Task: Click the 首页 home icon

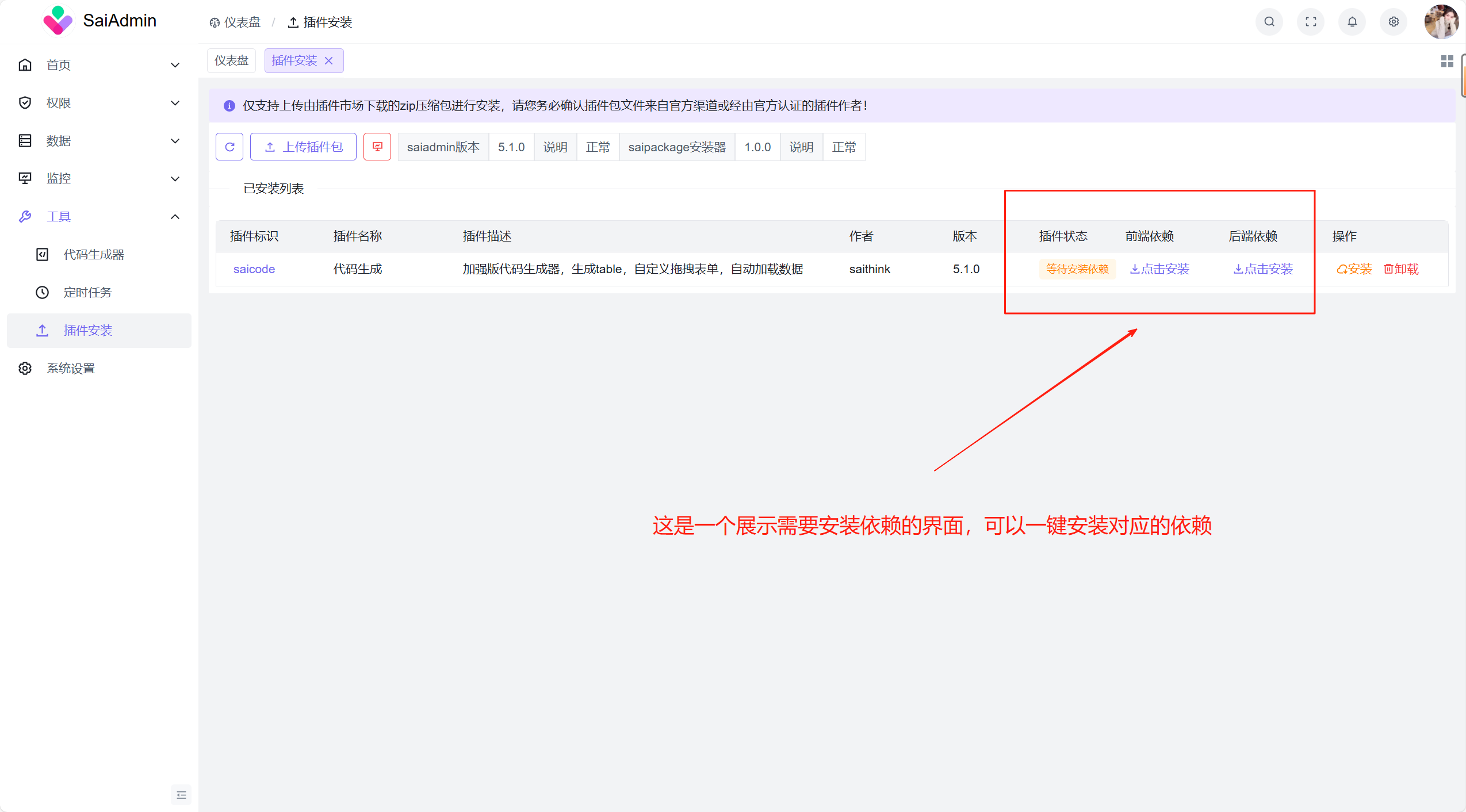Action: pyautogui.click(x=25, y=65)
